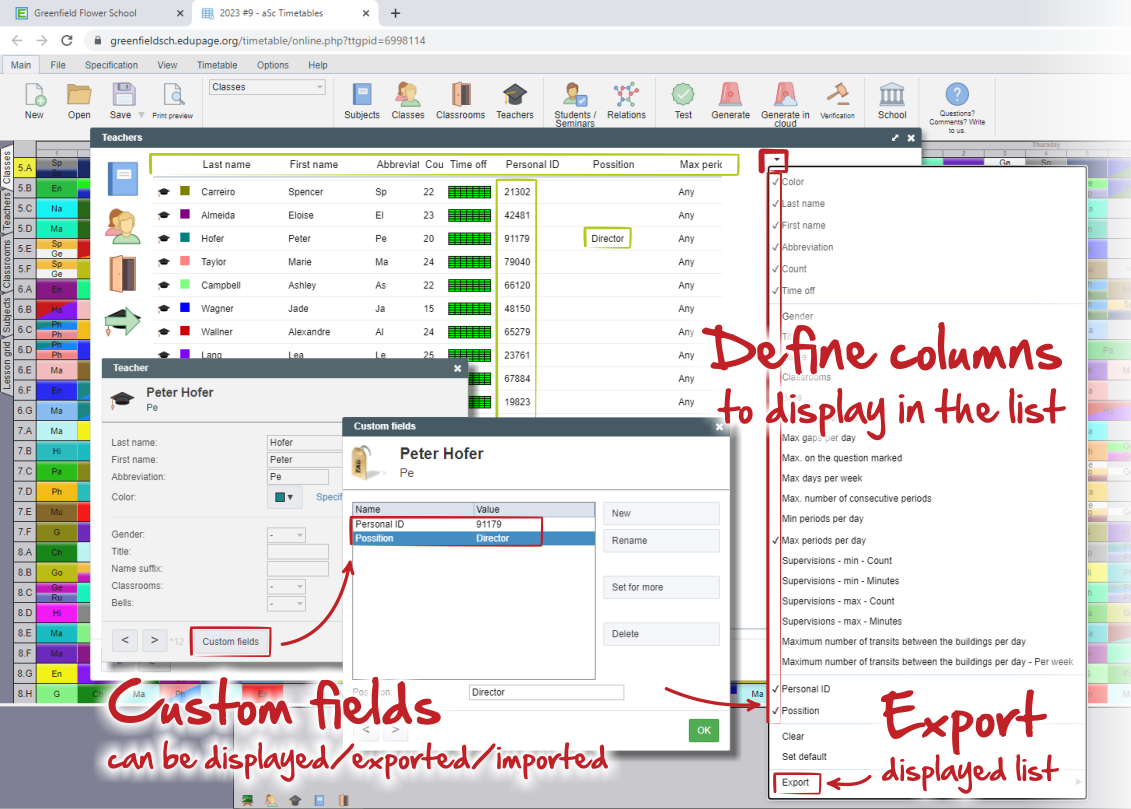1131x809 pixels.
Task: Open the Specification menu
Action: (x=111, y=65)
